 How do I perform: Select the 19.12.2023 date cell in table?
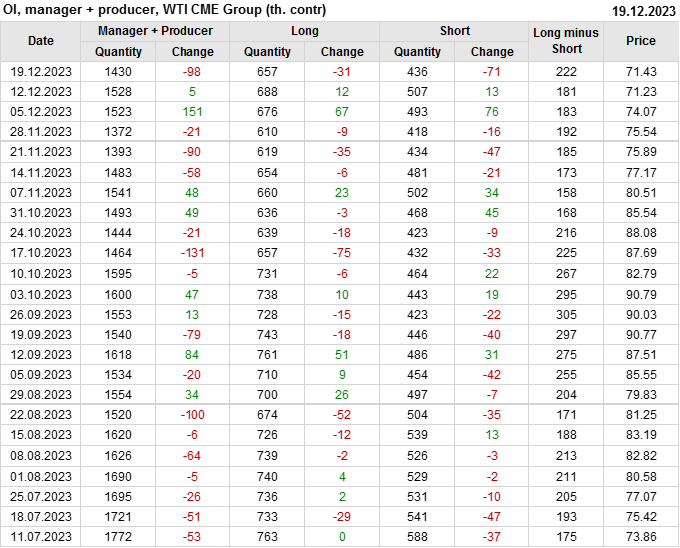(x=41, y=72)
